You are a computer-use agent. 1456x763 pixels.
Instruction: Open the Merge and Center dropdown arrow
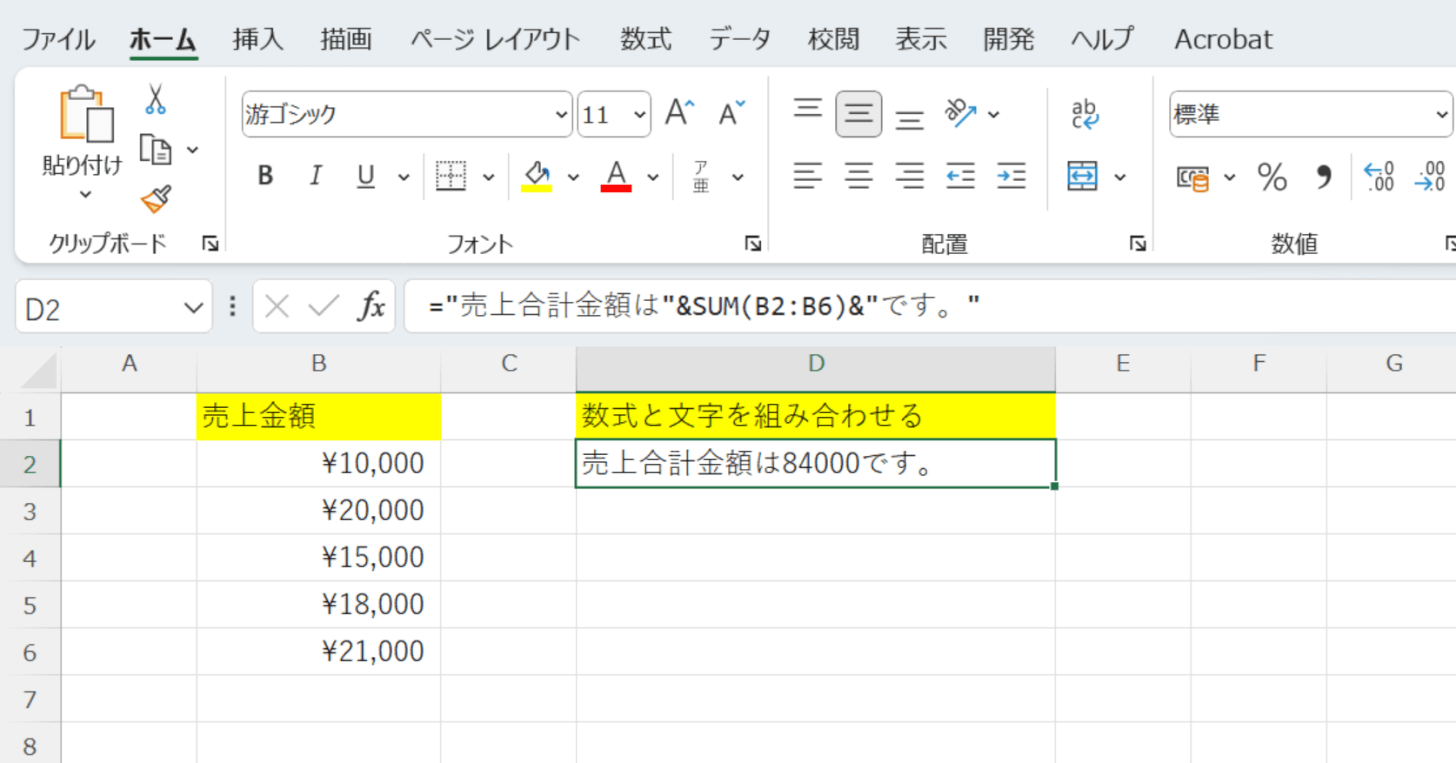[x=1120, y=177]
